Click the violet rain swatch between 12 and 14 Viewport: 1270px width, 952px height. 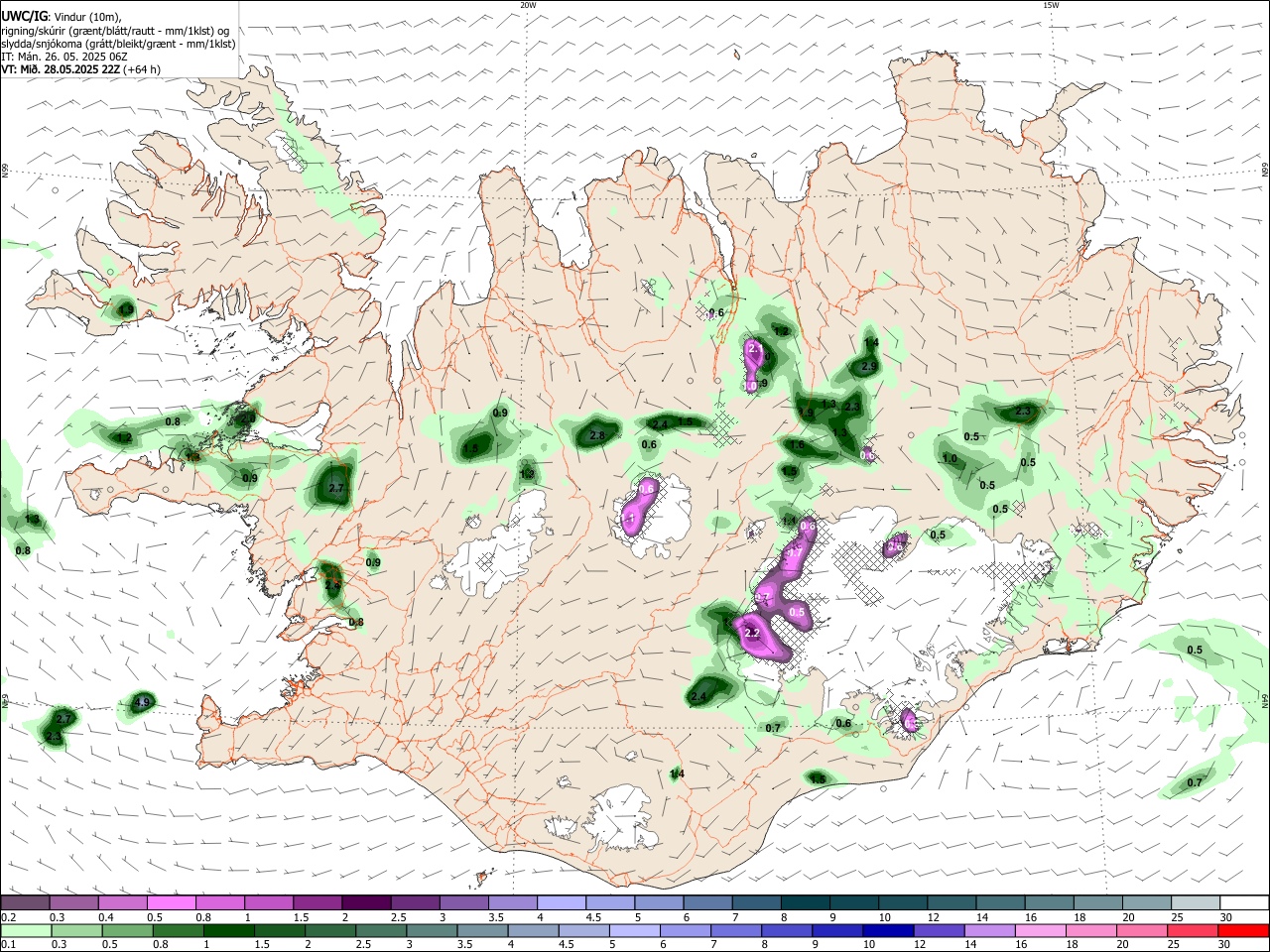939,930
